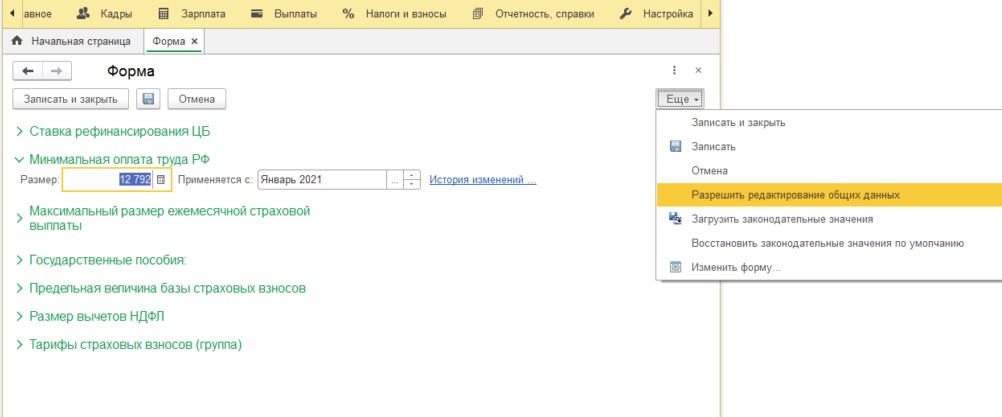
Task: Click the back arrow navigation button
Action: 28,71
